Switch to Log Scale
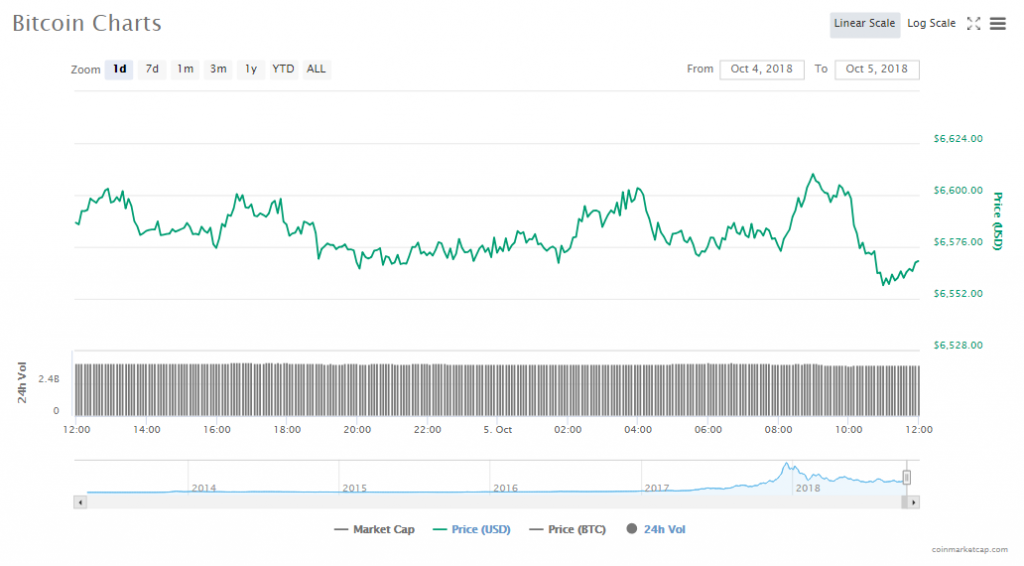This screenshot has height=566, width=1024. (x=931, y=24)
